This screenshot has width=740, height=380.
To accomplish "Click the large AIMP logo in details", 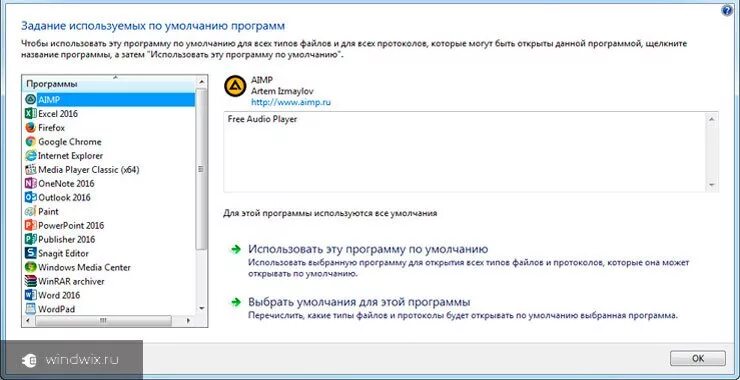I will [235, 86].
